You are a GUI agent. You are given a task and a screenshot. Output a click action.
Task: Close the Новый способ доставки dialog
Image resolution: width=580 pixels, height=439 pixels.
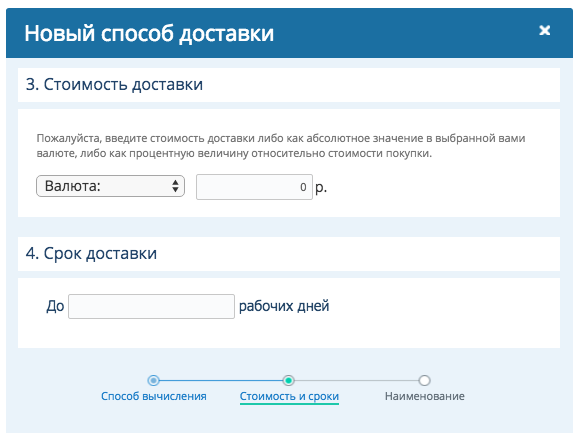click(544, 30)
